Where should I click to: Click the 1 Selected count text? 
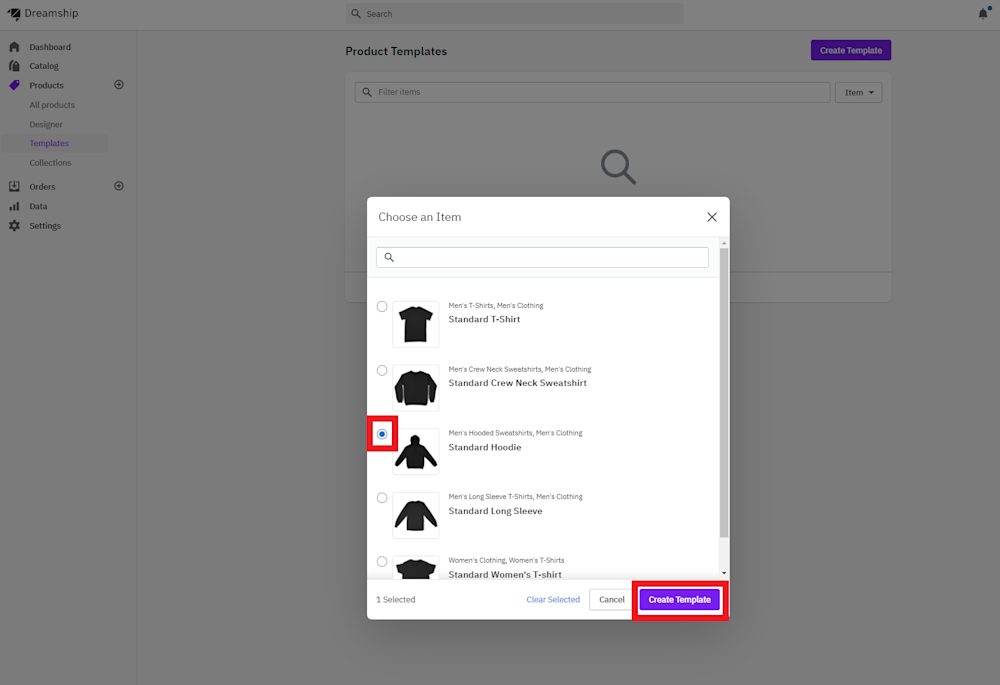click(x=395, y=600)
